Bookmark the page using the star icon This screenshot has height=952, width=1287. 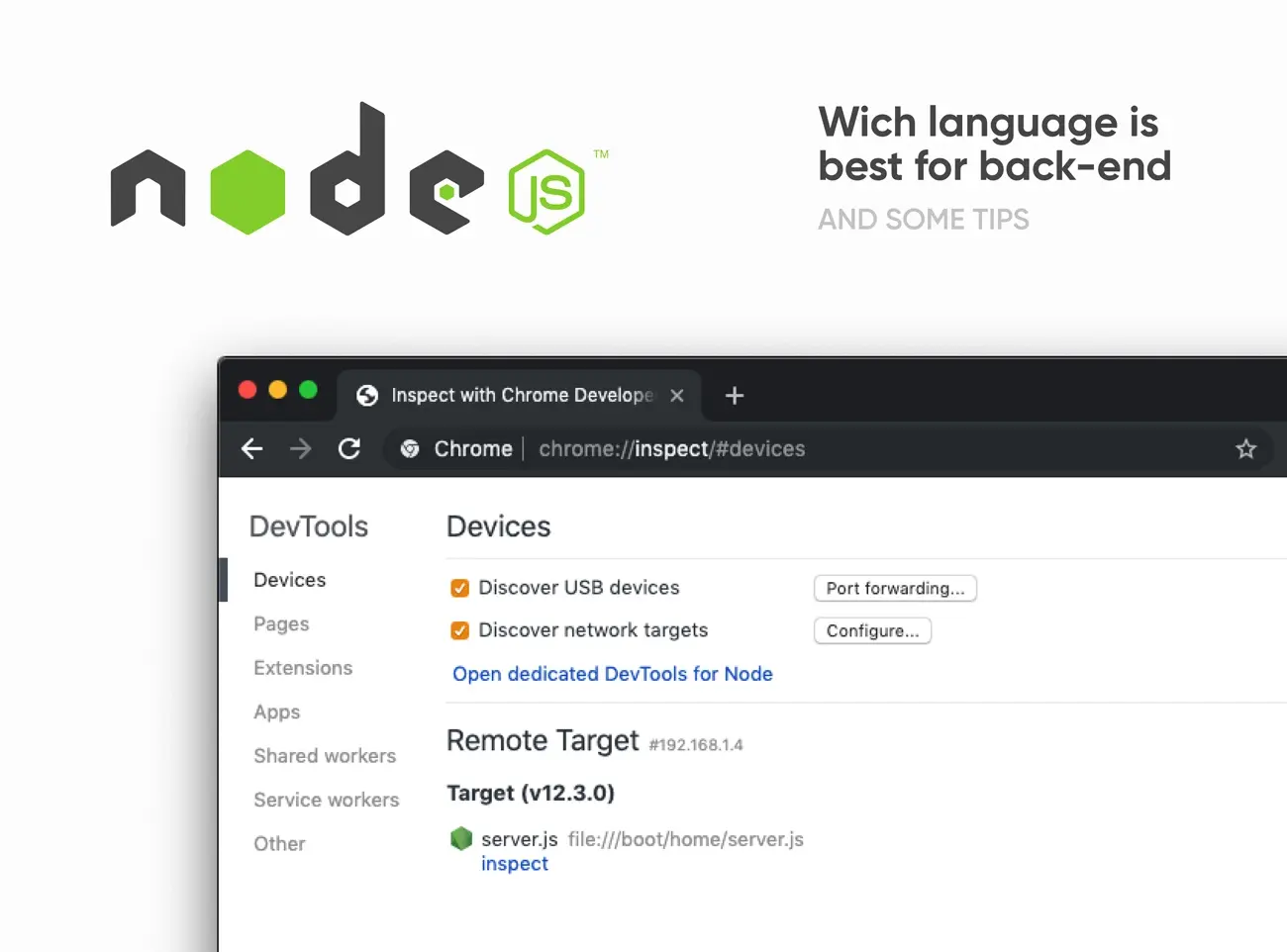[1245, 448]
